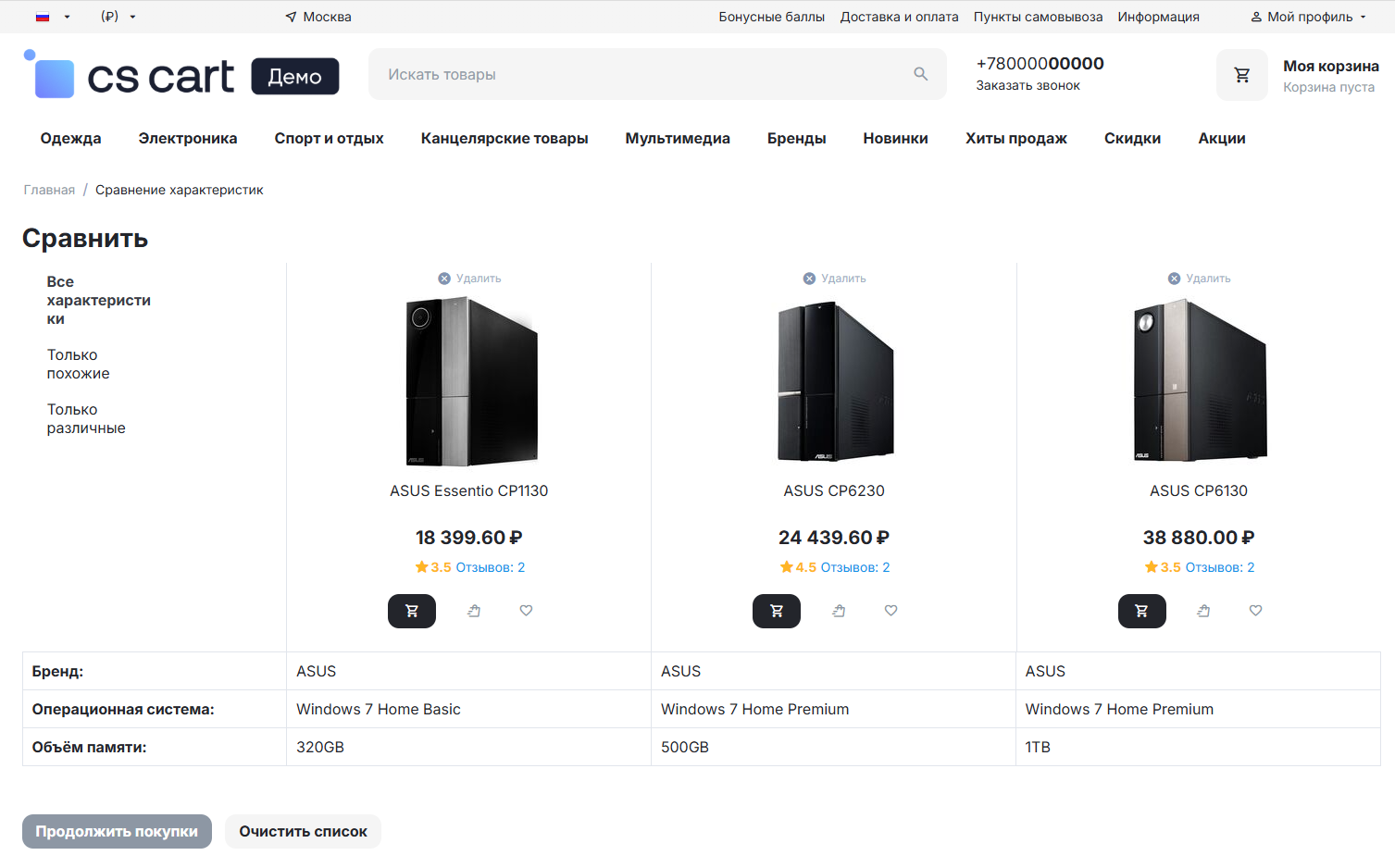
Task: Click compare icon under ASUS Essentio CP1130
Action: pyautogui.click(x=474, y=611)
